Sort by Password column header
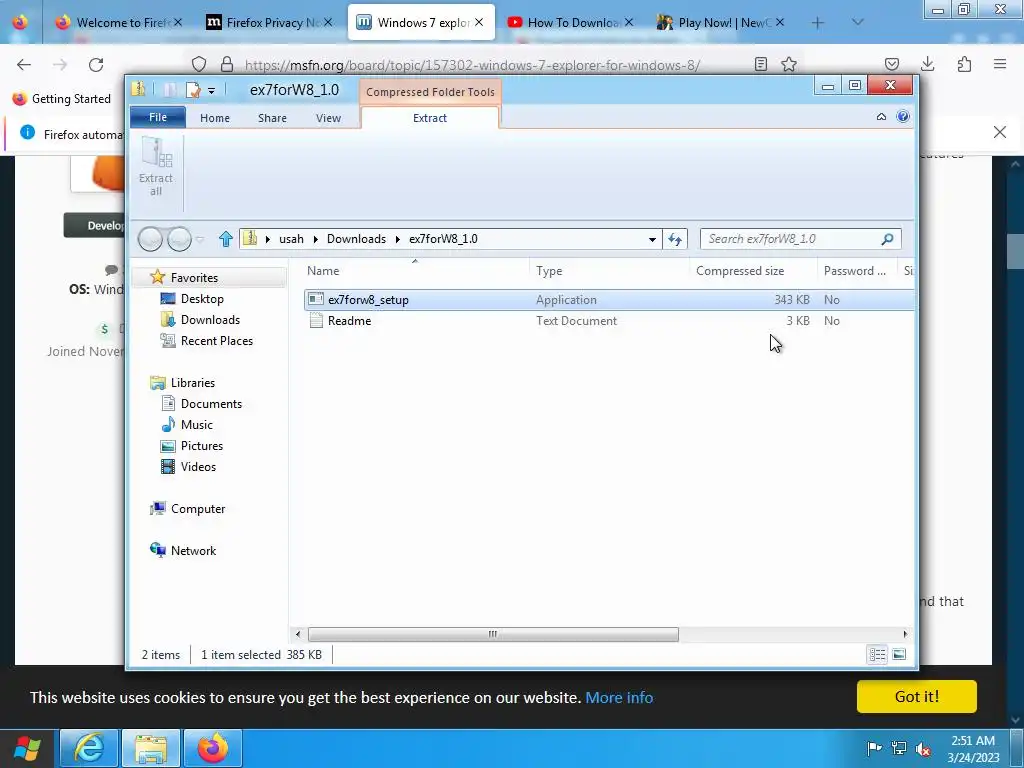1024x768 pixels. click(856, 271)
